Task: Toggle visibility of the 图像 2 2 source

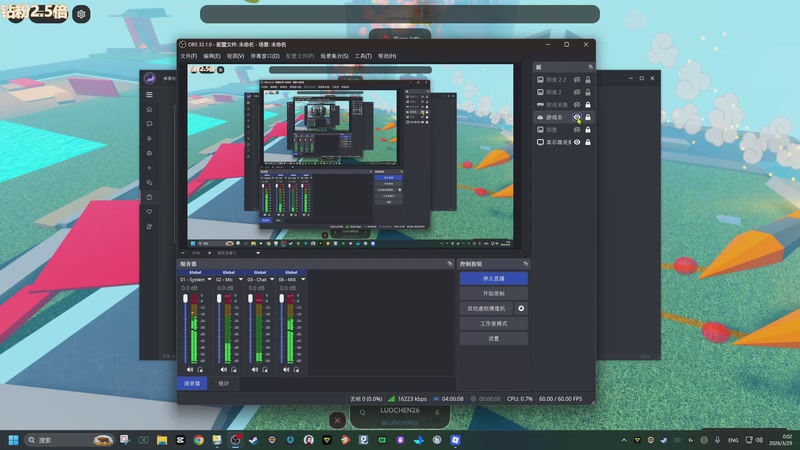Action: point(577,80)
